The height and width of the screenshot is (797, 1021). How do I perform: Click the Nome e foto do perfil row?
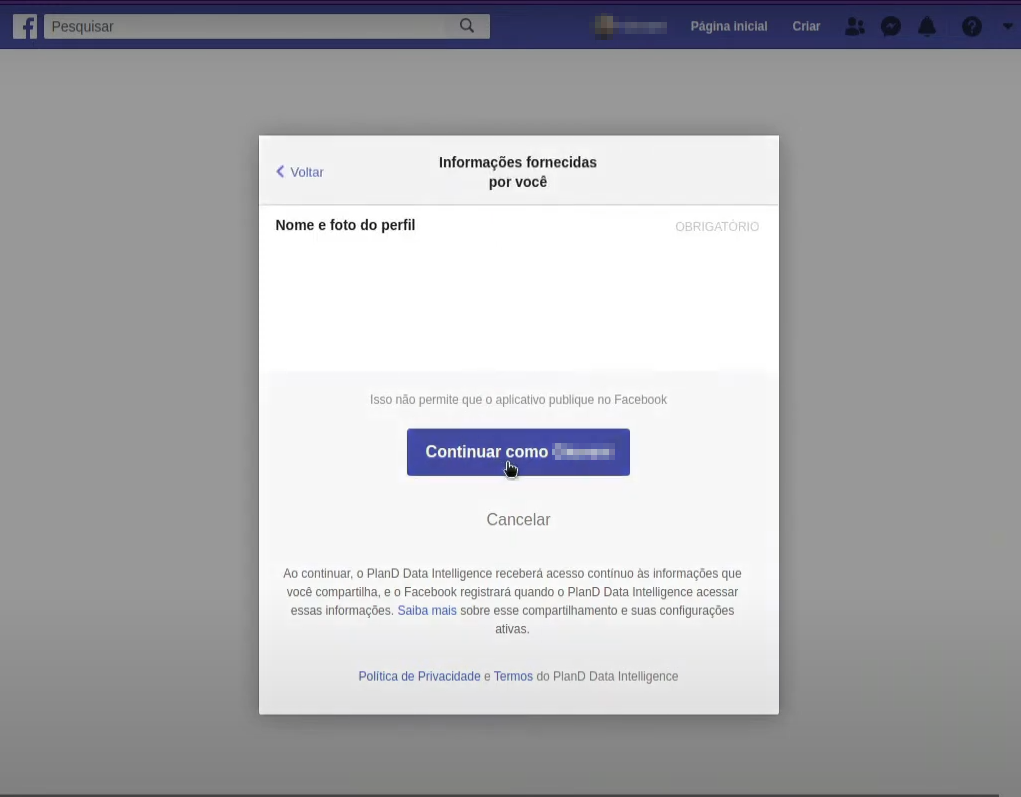pos(518,225)
